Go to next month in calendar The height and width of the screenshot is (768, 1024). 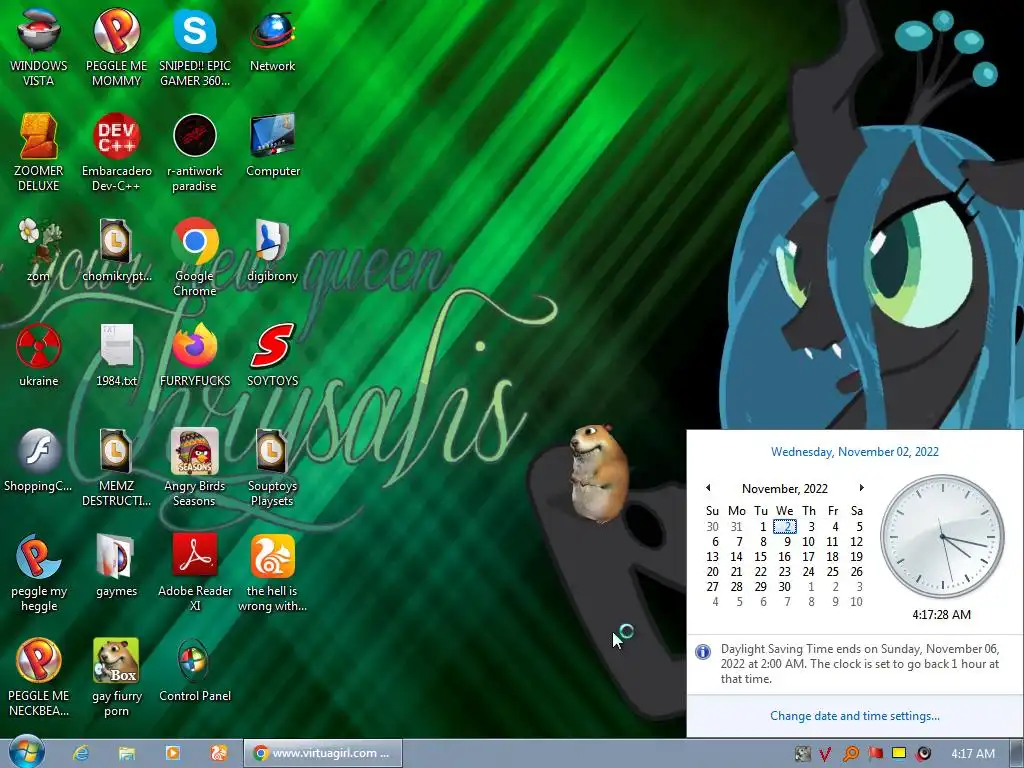[x=861, y=488]
